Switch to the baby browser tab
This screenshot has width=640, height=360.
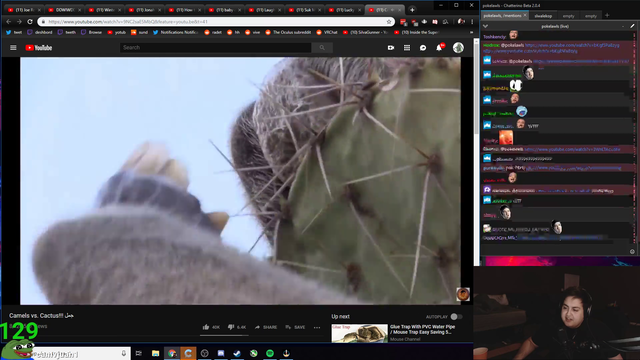[x=224, y=10]
